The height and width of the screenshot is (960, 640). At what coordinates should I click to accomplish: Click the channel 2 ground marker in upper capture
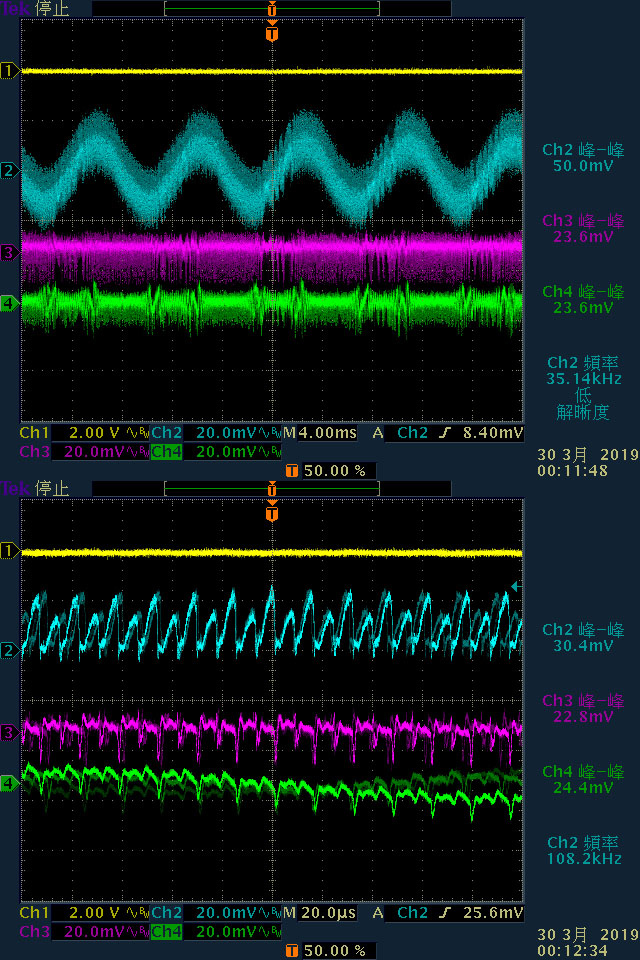(9, 170)
